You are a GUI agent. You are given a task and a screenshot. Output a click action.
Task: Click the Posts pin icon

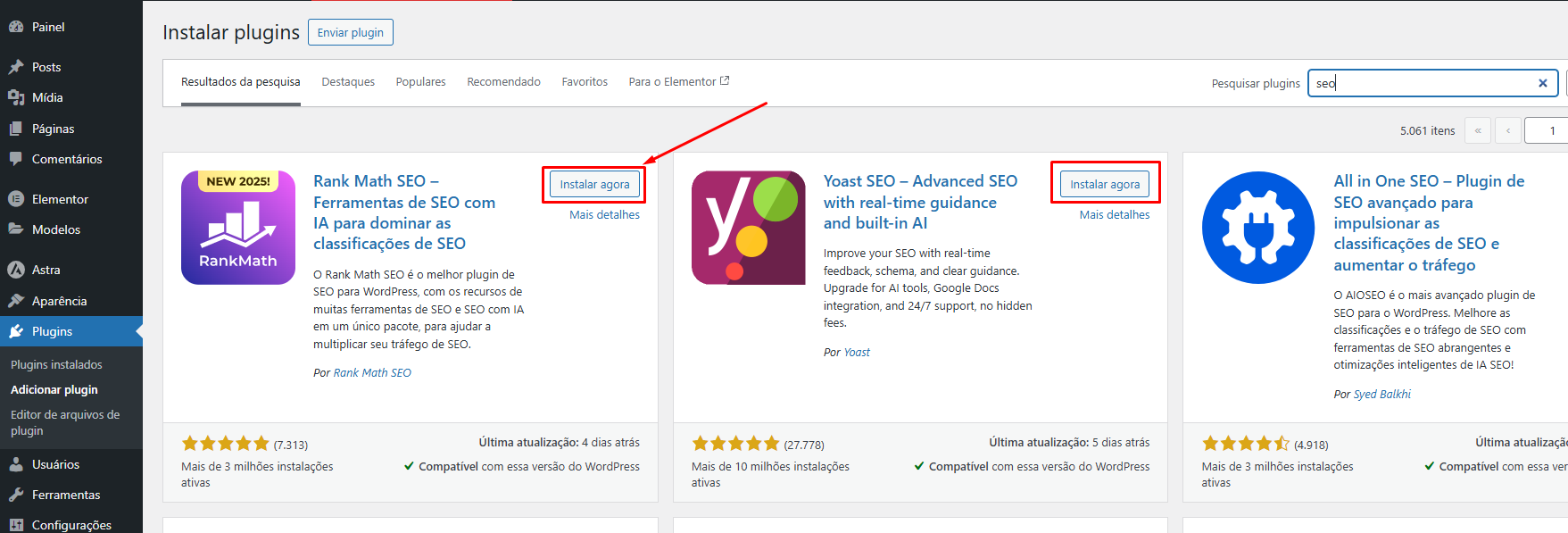[16, 67]
